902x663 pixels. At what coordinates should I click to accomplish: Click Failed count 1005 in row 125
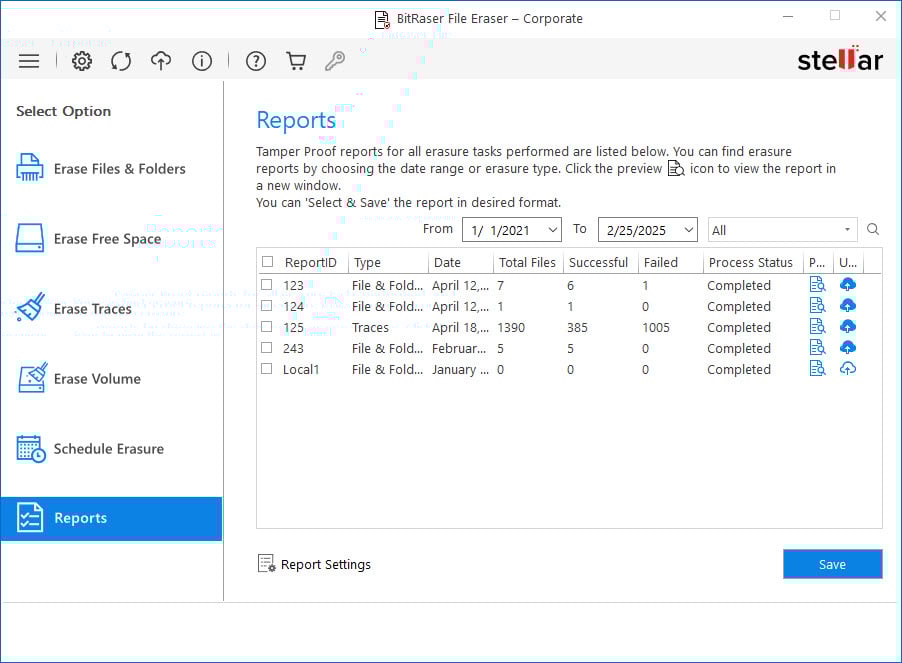[x=656, y=327]
